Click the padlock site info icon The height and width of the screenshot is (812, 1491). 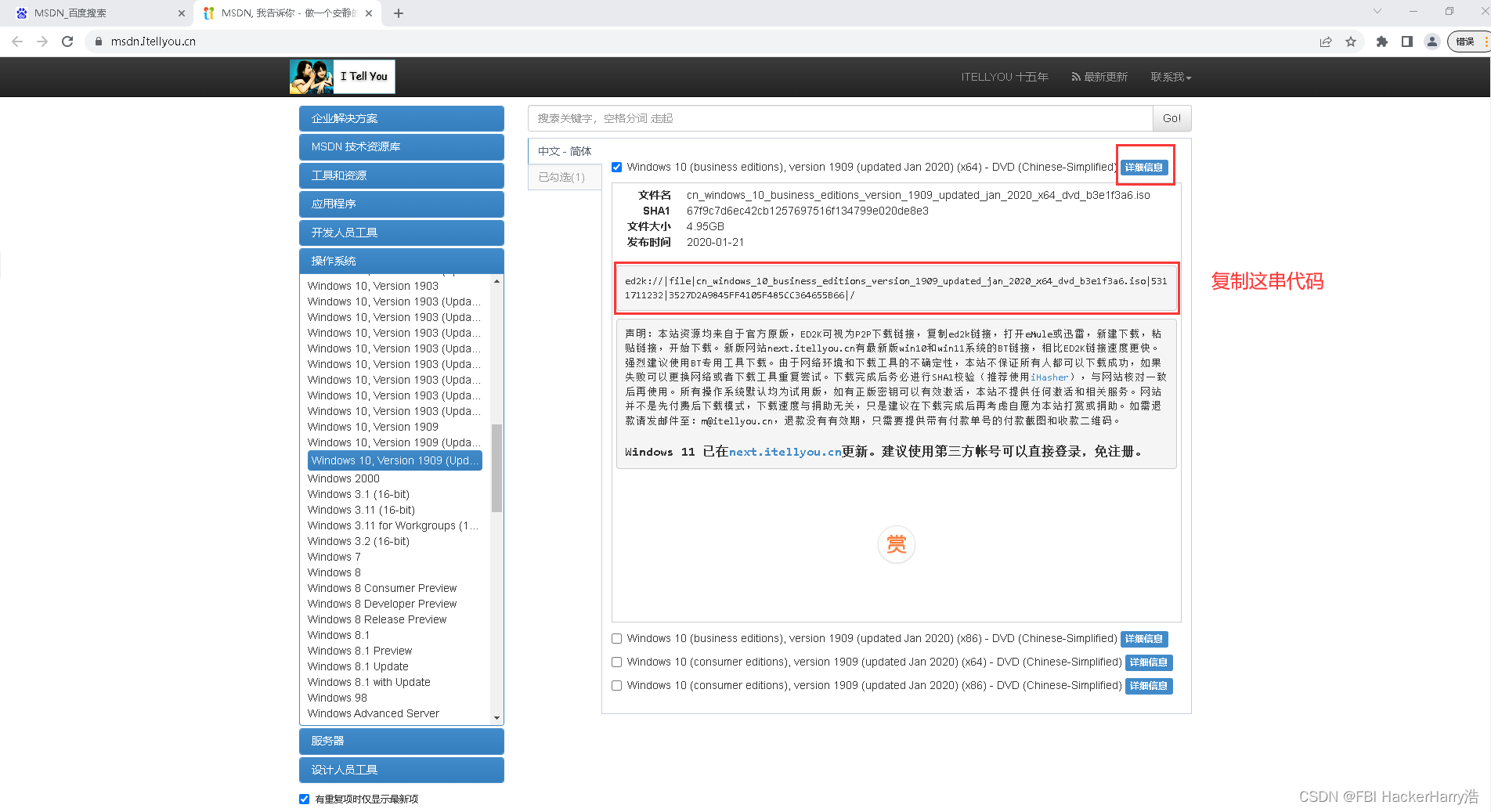click(98, 42)
